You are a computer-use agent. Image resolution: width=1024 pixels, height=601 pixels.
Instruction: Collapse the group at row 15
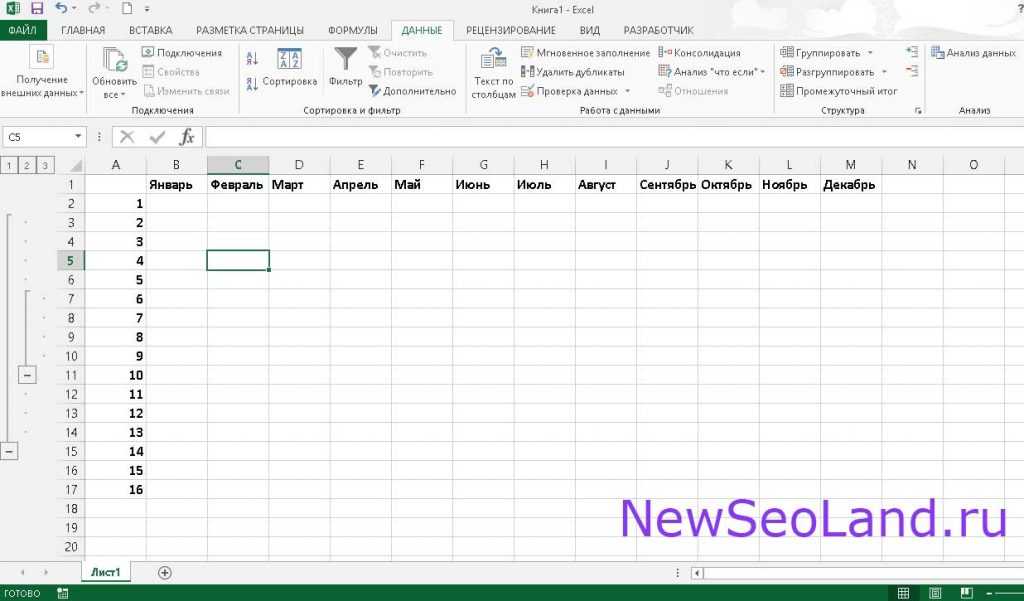point(8,451)
